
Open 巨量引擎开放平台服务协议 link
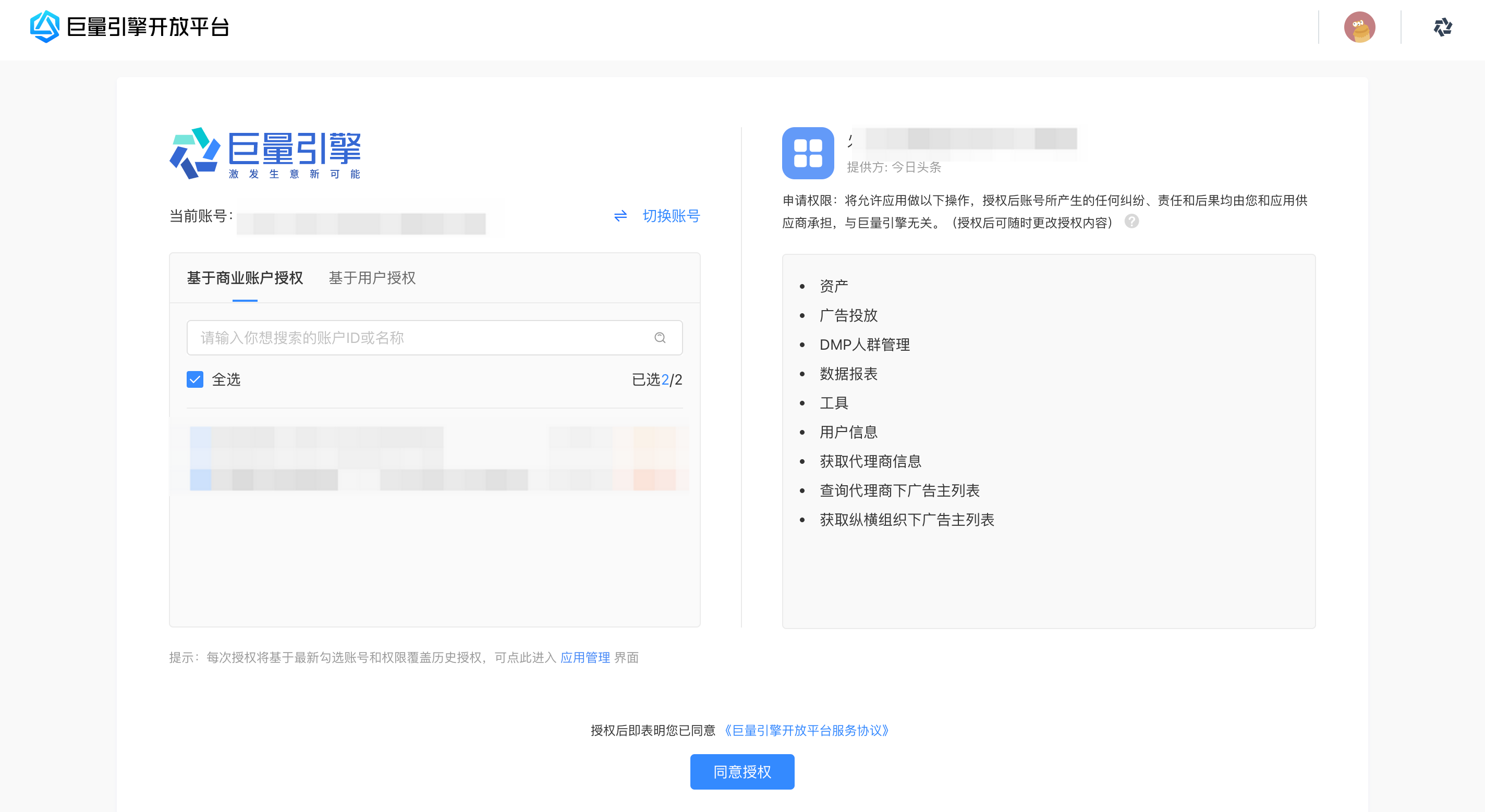tap(807, 730)
